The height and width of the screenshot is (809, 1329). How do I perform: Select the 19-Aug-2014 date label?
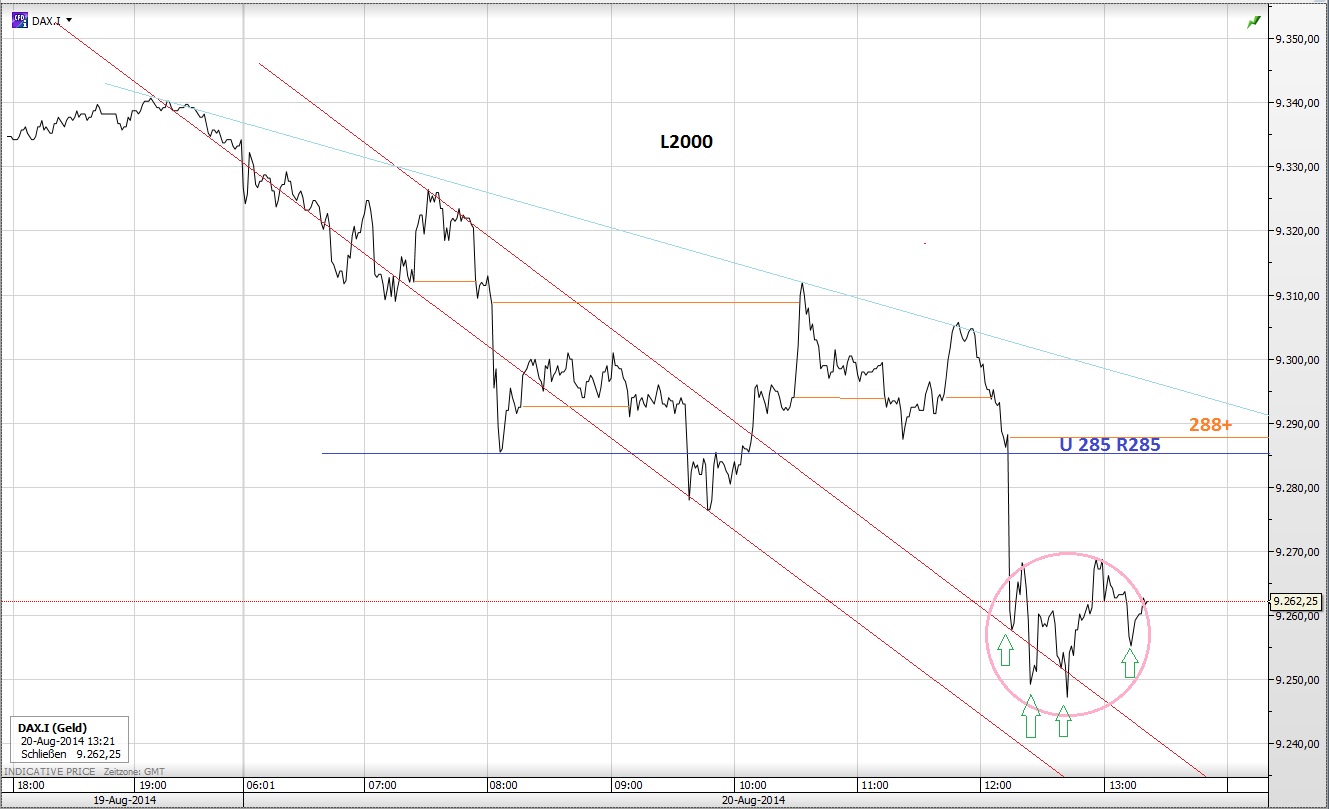pyautogui.click(x=123, y=800)
